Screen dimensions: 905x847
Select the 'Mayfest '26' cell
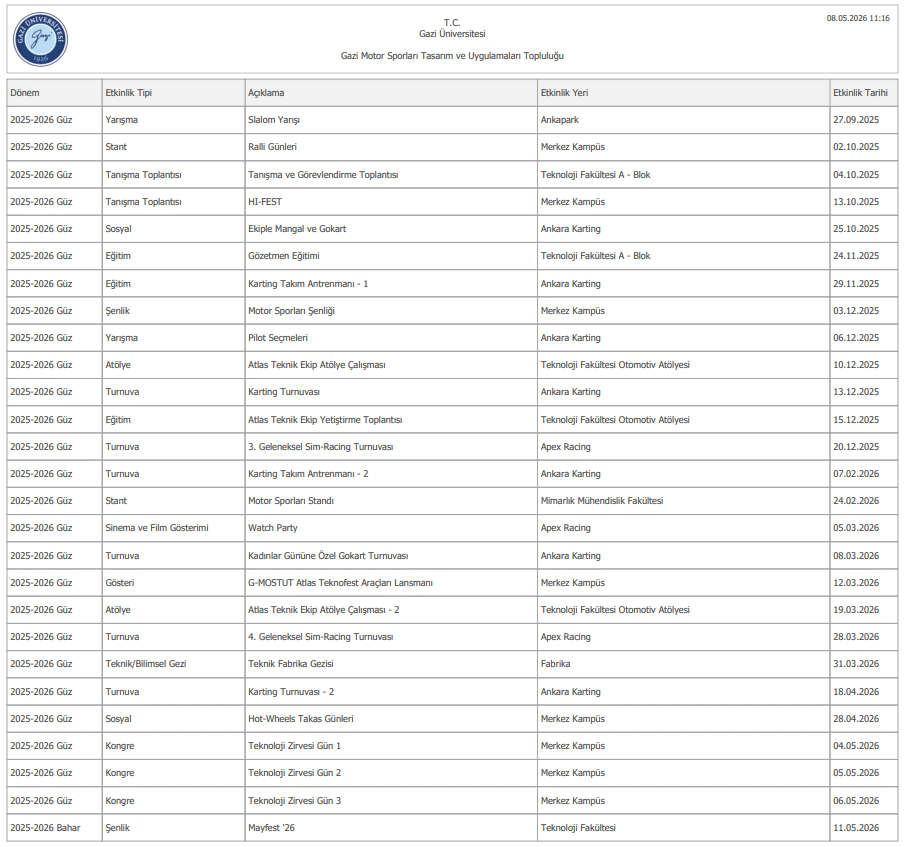(391, 829)
